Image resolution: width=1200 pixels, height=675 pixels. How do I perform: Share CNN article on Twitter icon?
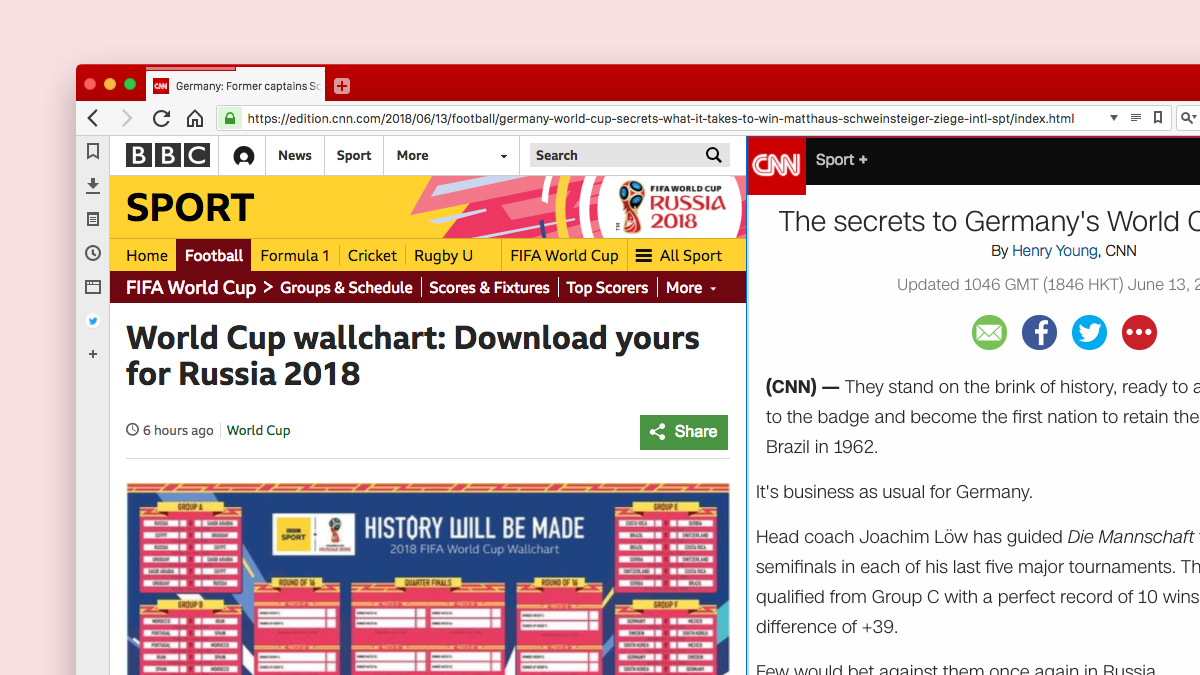[x=1089, y=332]
